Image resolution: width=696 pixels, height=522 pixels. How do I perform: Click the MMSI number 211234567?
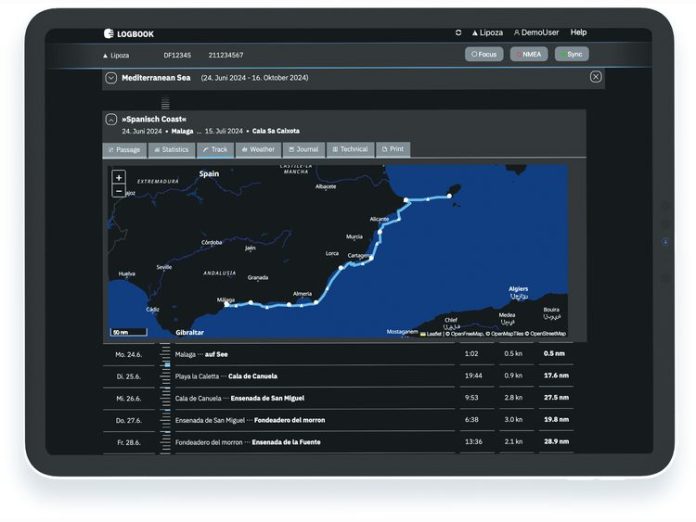point(225,55)
